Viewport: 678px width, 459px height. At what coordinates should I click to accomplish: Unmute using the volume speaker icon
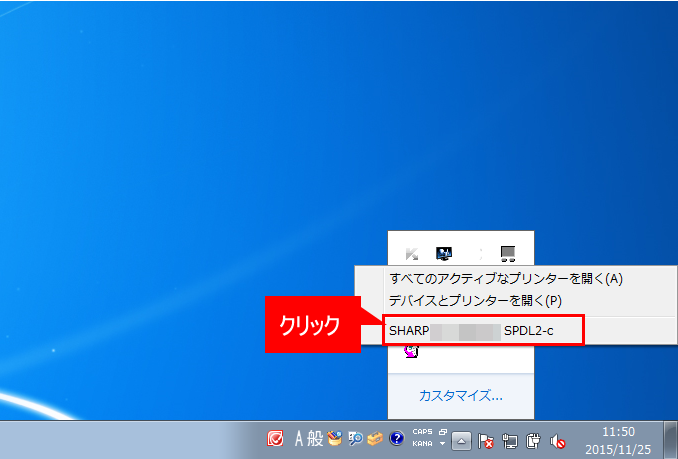tap(558, 439)
